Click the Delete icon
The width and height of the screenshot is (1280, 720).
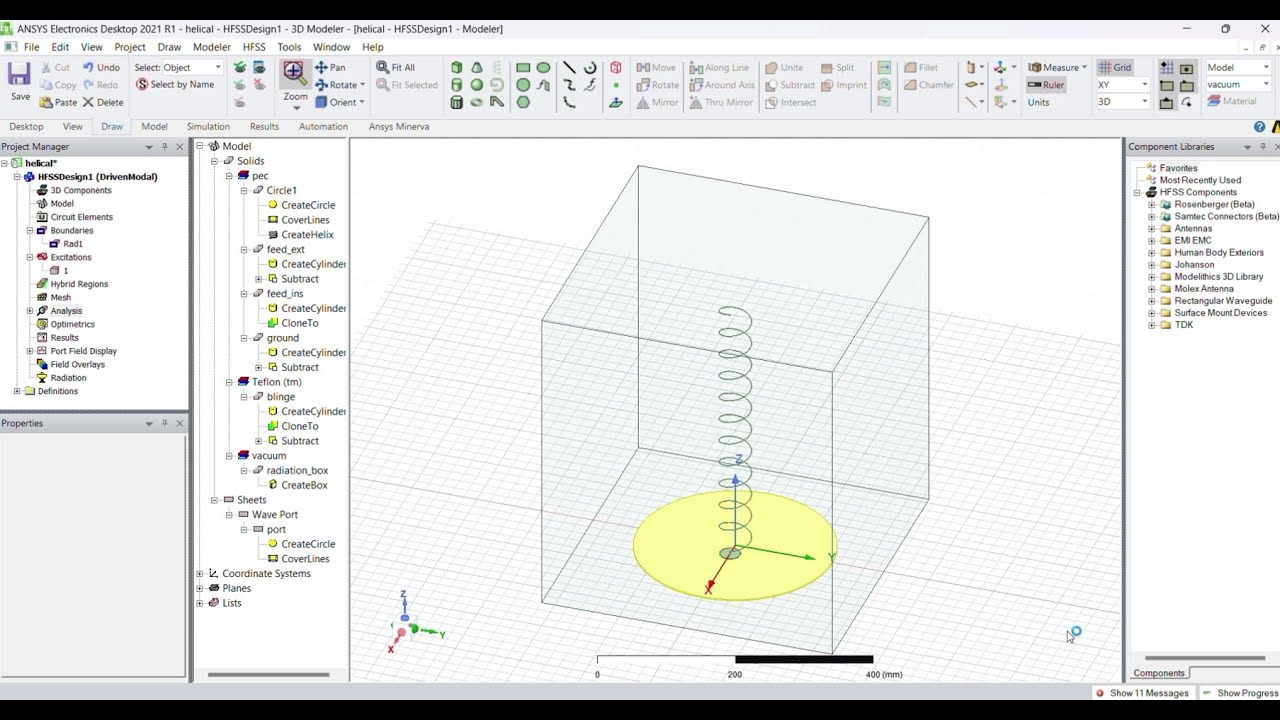[x=103, y=102]
